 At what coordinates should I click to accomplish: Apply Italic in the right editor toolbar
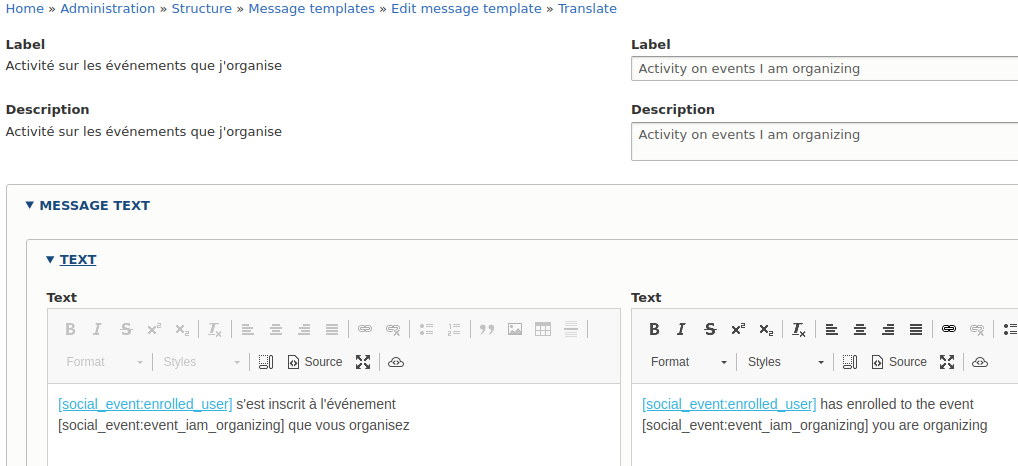tap(681, 330)
